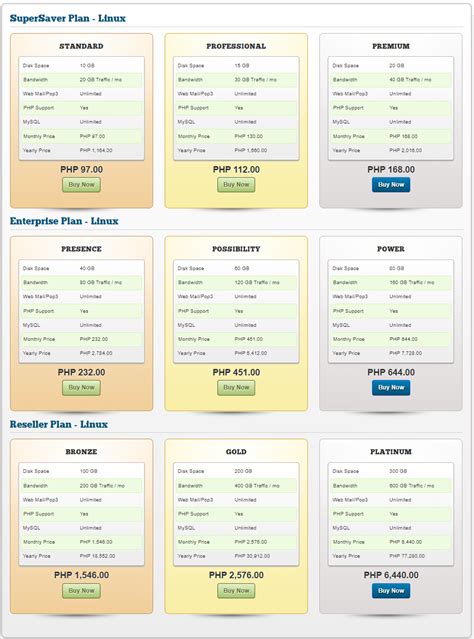Viewport: 474px width, 639px height.
Task: Click Standard's '20 GB Traffic / mo' value
Action: point(101,80)
